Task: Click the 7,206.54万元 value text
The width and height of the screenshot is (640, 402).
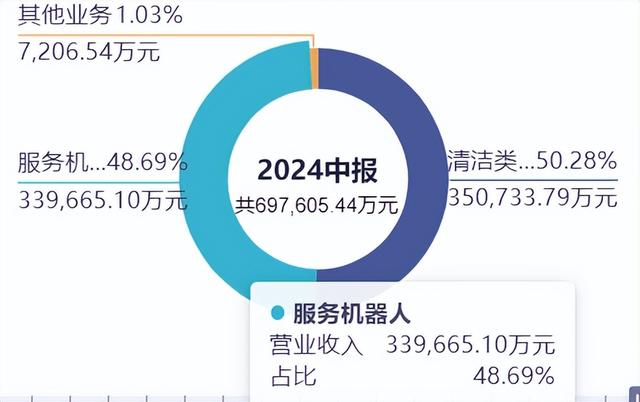Action: [89, 53]
